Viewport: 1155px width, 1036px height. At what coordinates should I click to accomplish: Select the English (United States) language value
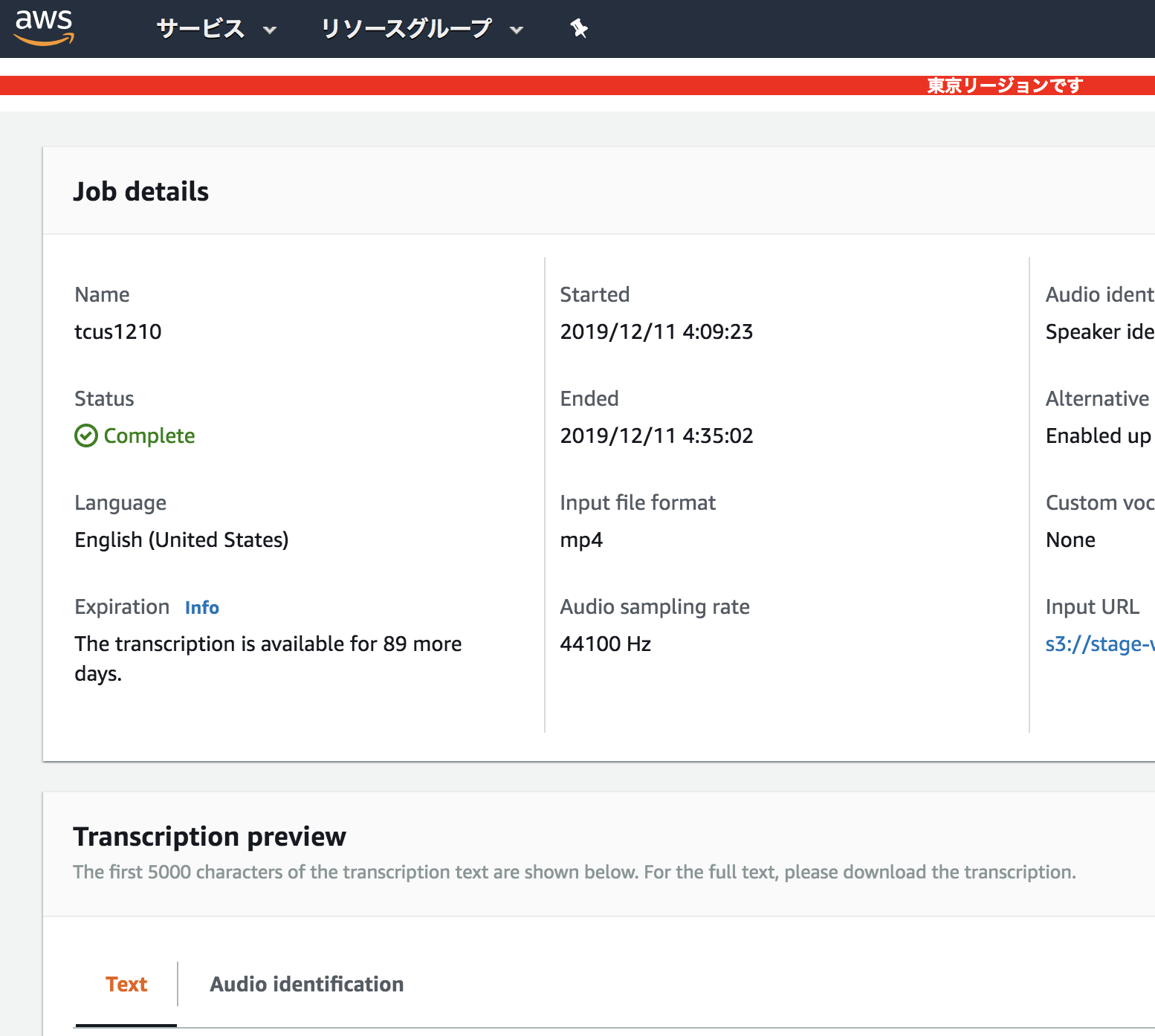coord(181,540)
